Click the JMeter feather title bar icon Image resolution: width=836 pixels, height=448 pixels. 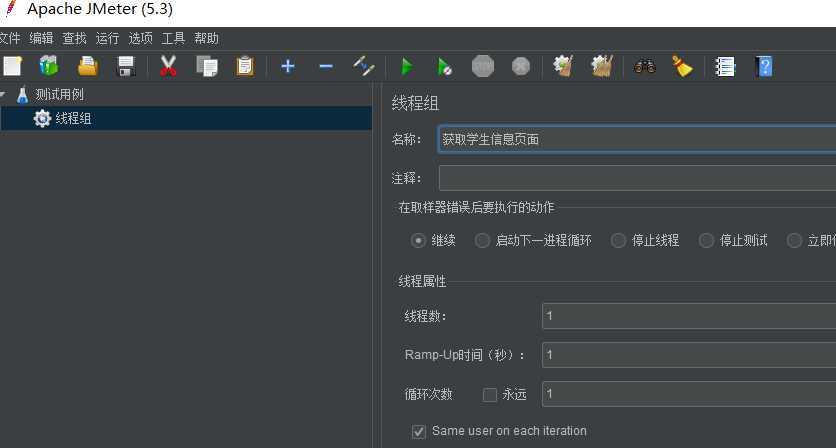[x=10, y=9]
